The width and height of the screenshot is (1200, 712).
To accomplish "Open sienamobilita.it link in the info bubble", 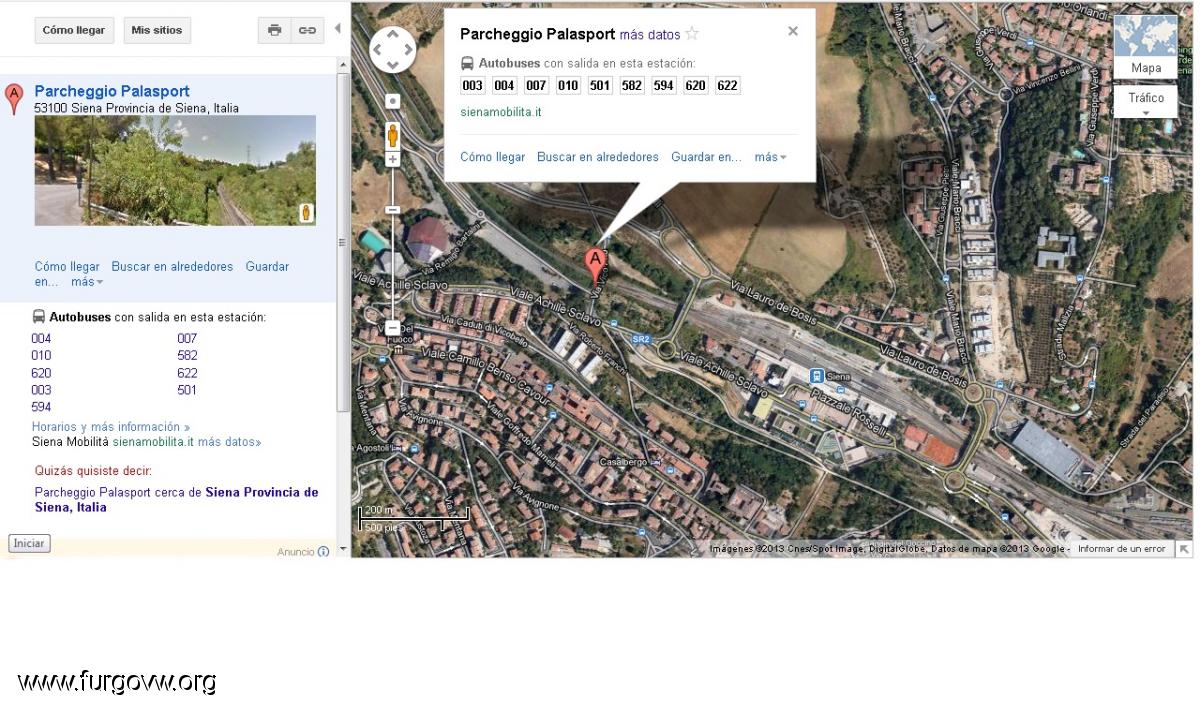I will (x=501, y=112).
